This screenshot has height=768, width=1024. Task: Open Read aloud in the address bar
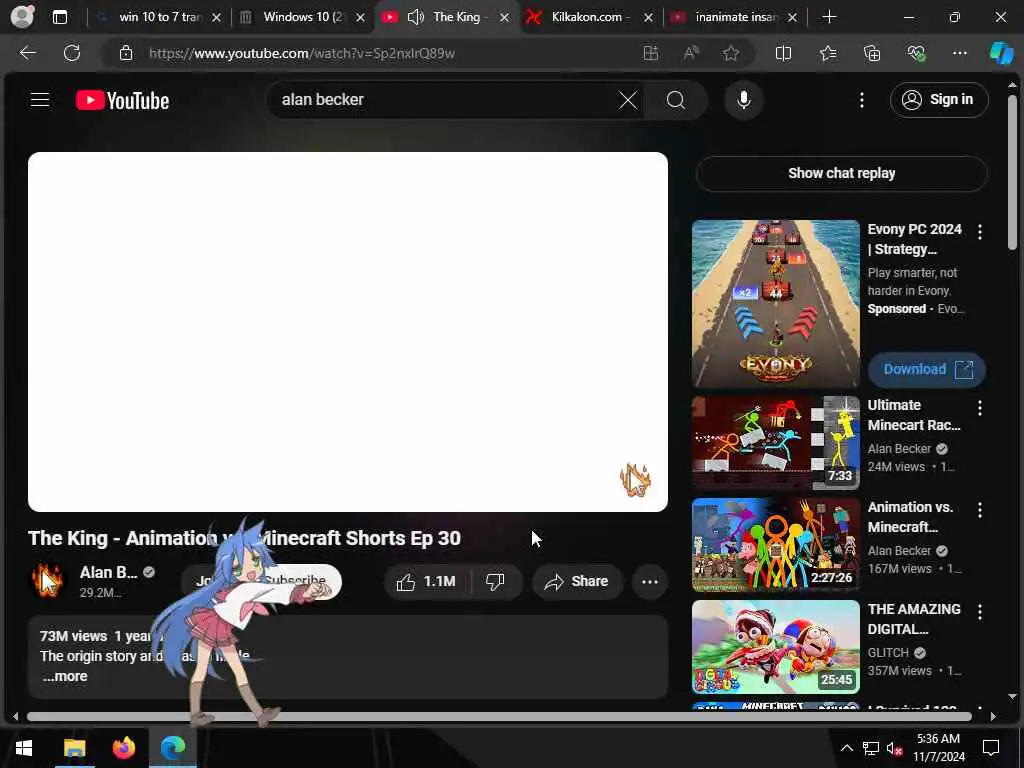tap(691, 54)
